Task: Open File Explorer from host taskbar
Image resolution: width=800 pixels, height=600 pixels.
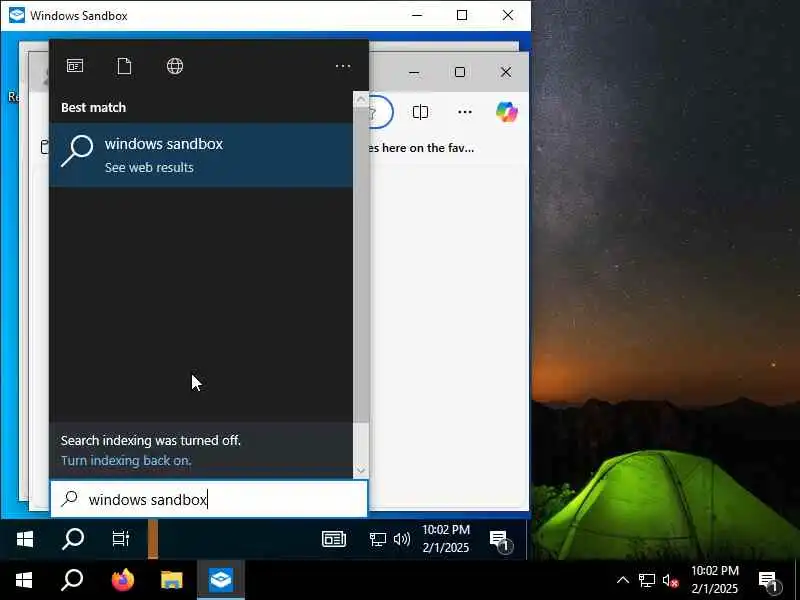Action: (x=171, y=580)
